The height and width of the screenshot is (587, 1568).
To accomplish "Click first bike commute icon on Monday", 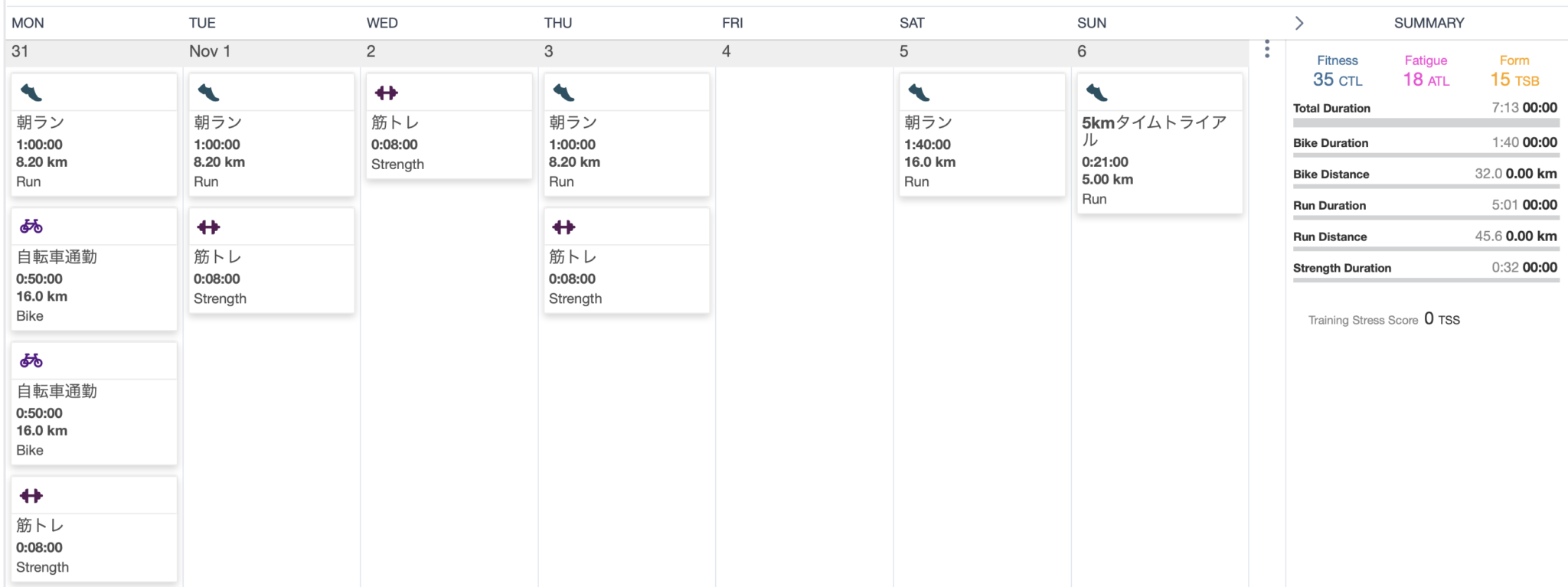I will [31, 227].
